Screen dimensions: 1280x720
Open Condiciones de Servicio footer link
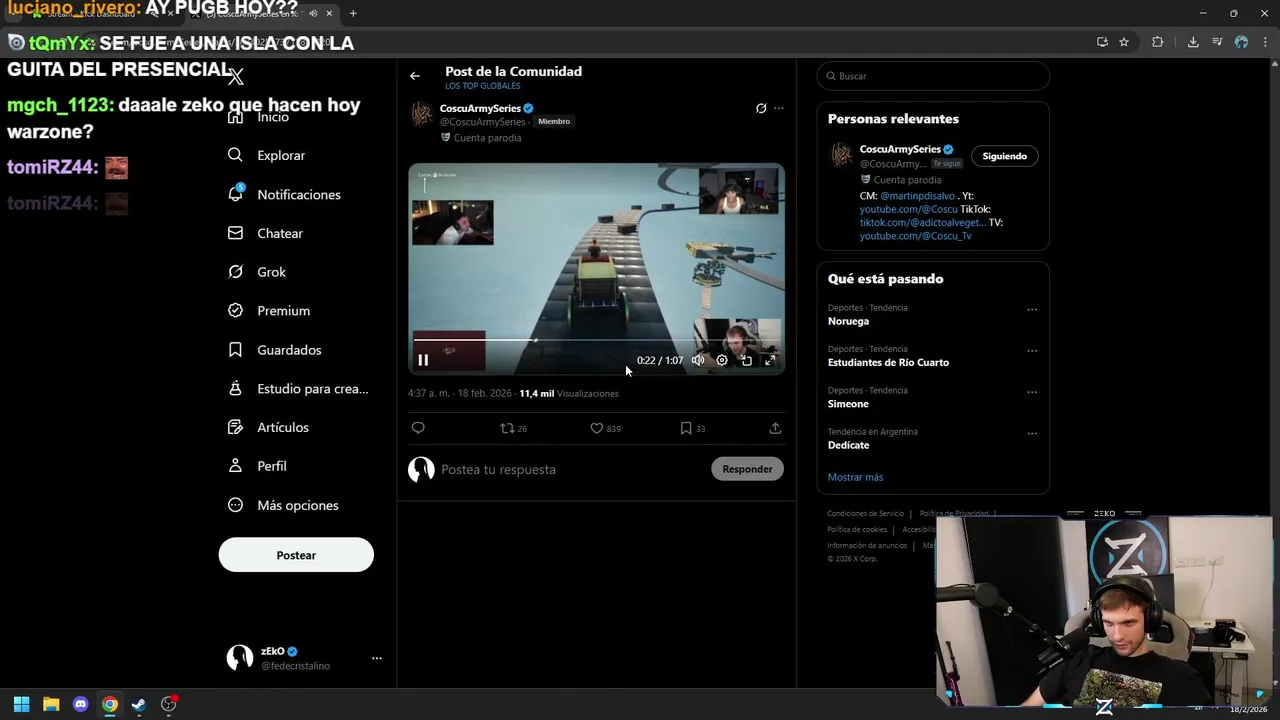(865, 514)
